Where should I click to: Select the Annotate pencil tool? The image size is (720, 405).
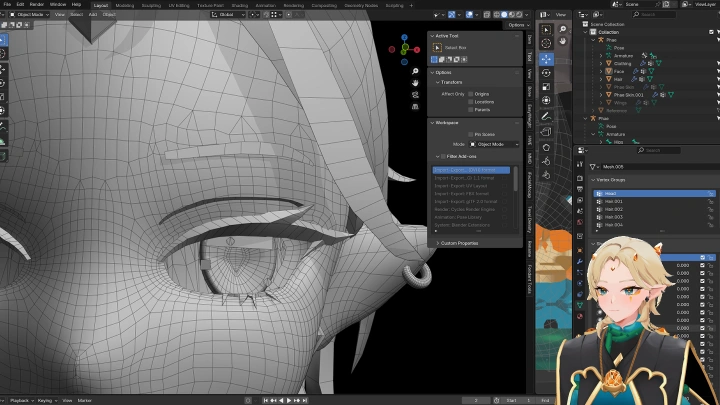pyautogui.click(x=546, y=117)
